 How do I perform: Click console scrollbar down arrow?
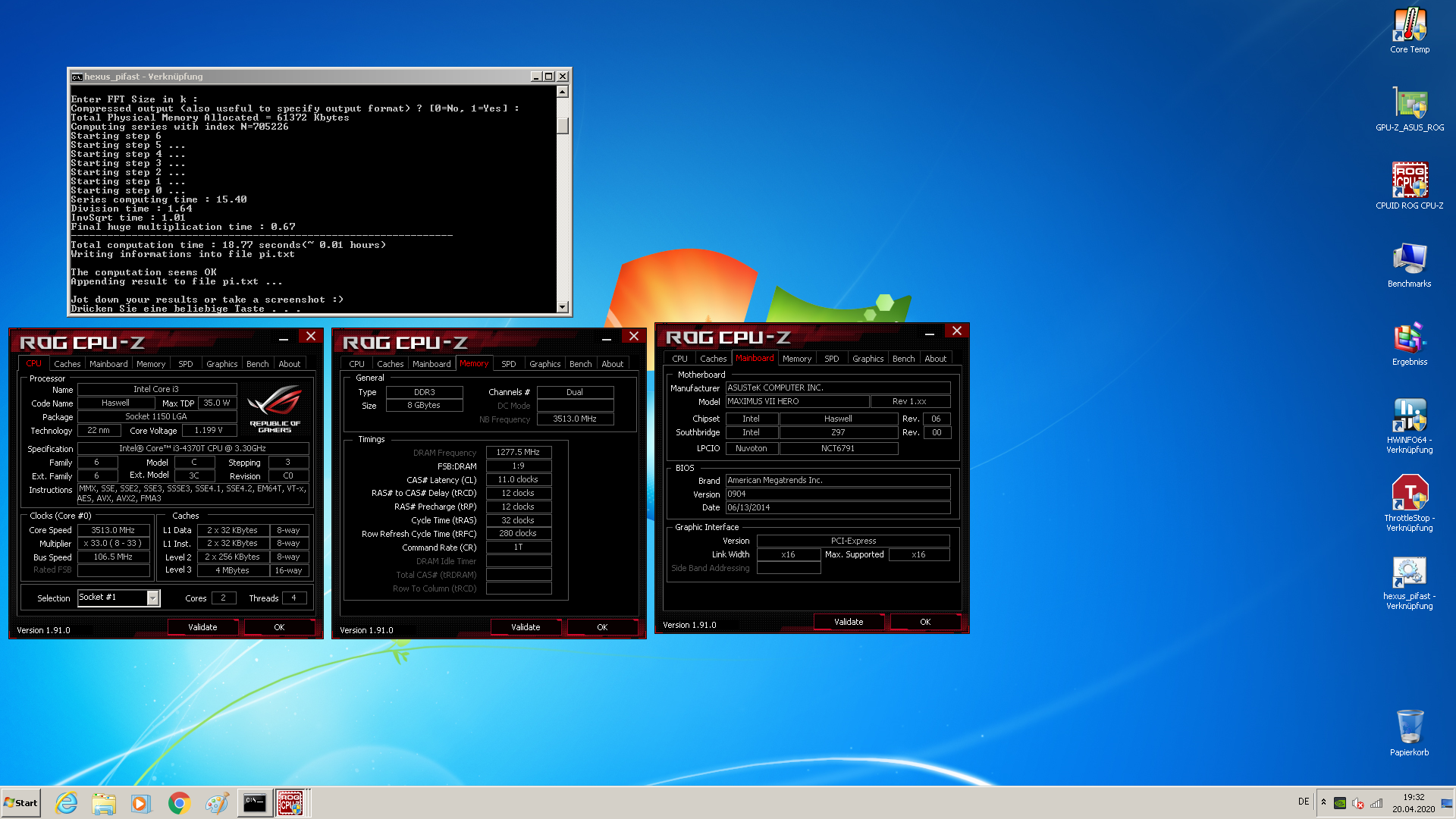[x=563, y=307]
